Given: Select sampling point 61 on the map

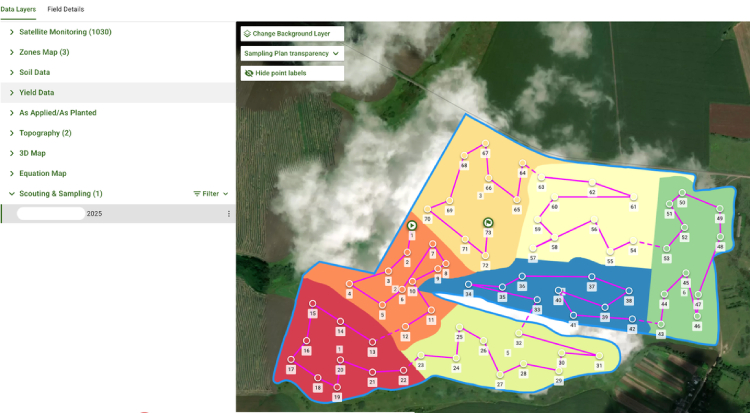Looking at the screenshot, I should point(632,198).
